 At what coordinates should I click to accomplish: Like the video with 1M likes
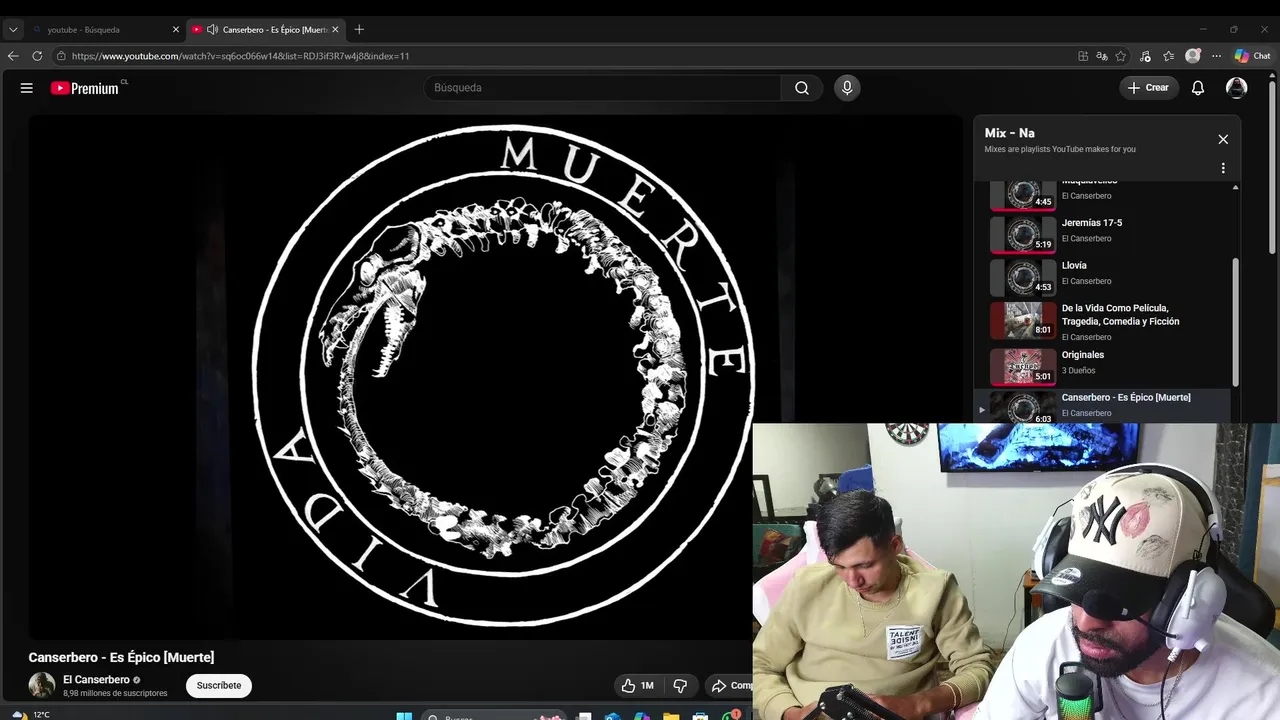pos(638,685)
